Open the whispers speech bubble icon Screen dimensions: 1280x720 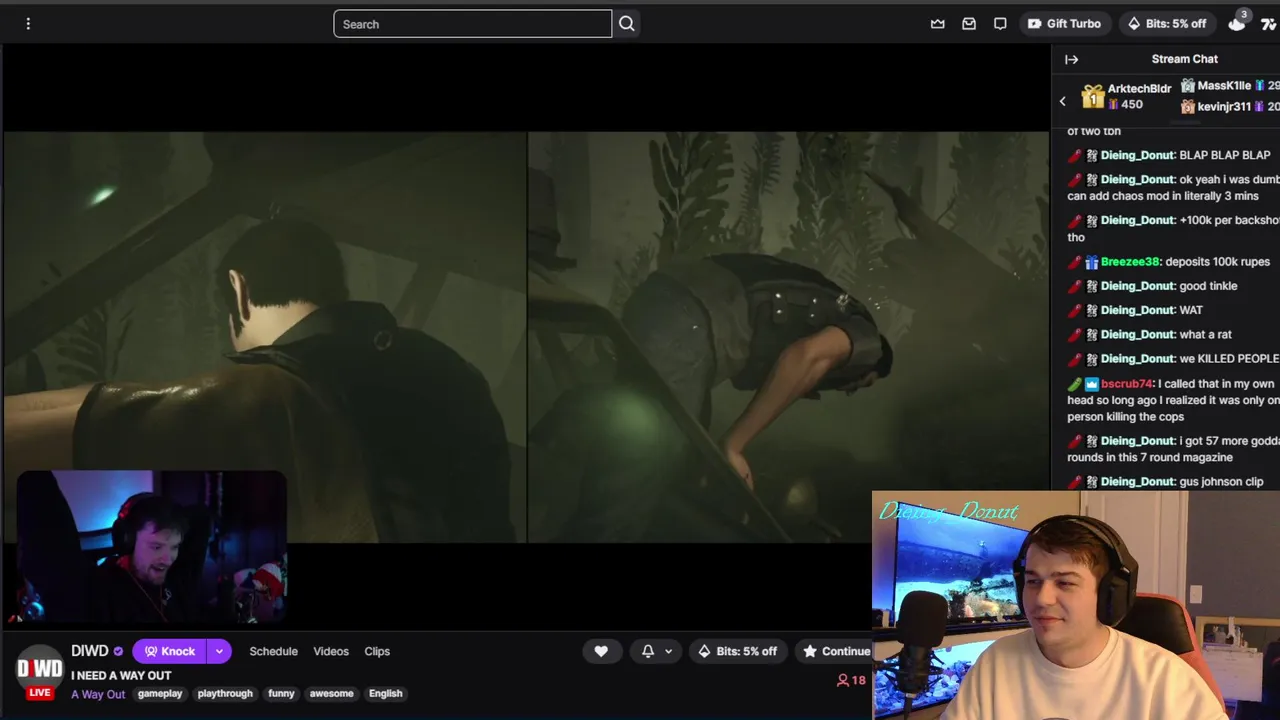coord(1000,24)
